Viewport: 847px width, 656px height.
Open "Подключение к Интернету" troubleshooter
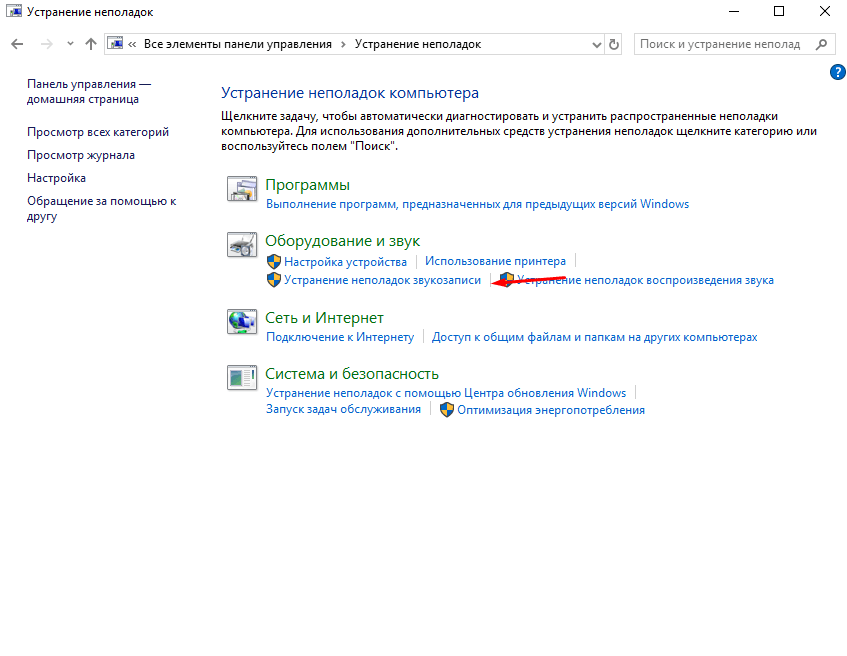click(x=340, y=337)
